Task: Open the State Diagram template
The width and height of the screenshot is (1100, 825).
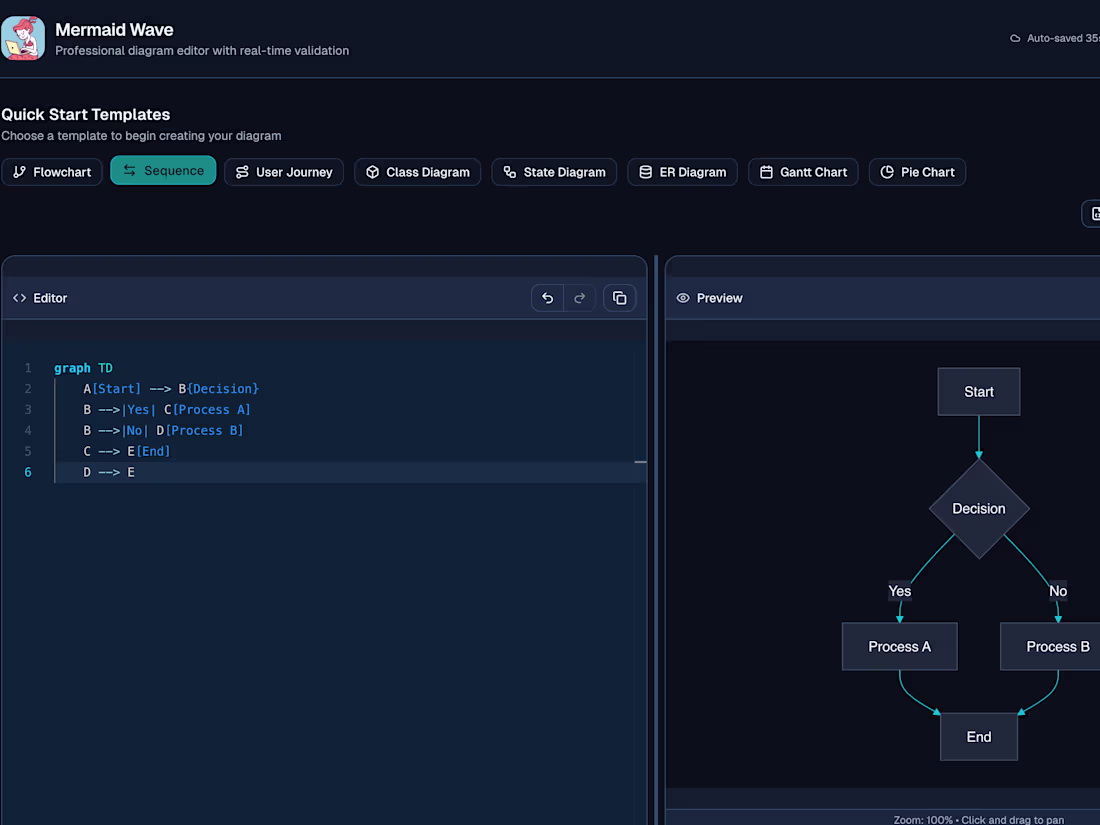Action: [x=554, y=172]
